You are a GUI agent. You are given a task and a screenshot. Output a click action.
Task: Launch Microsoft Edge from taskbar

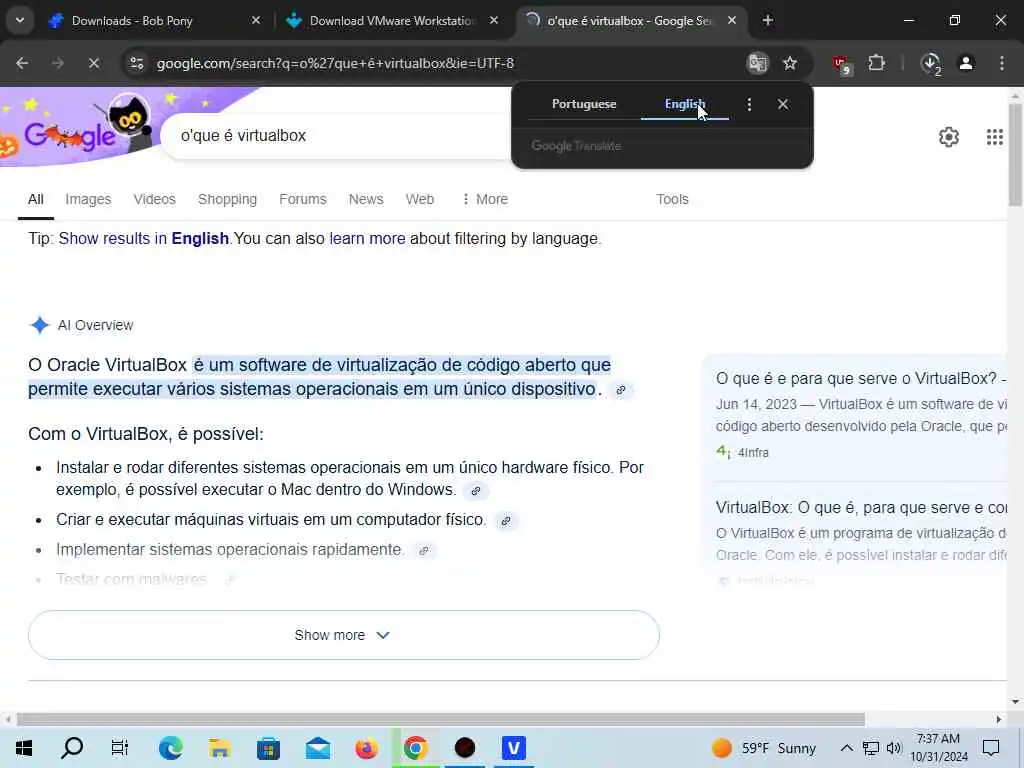(x=170, y=748)
